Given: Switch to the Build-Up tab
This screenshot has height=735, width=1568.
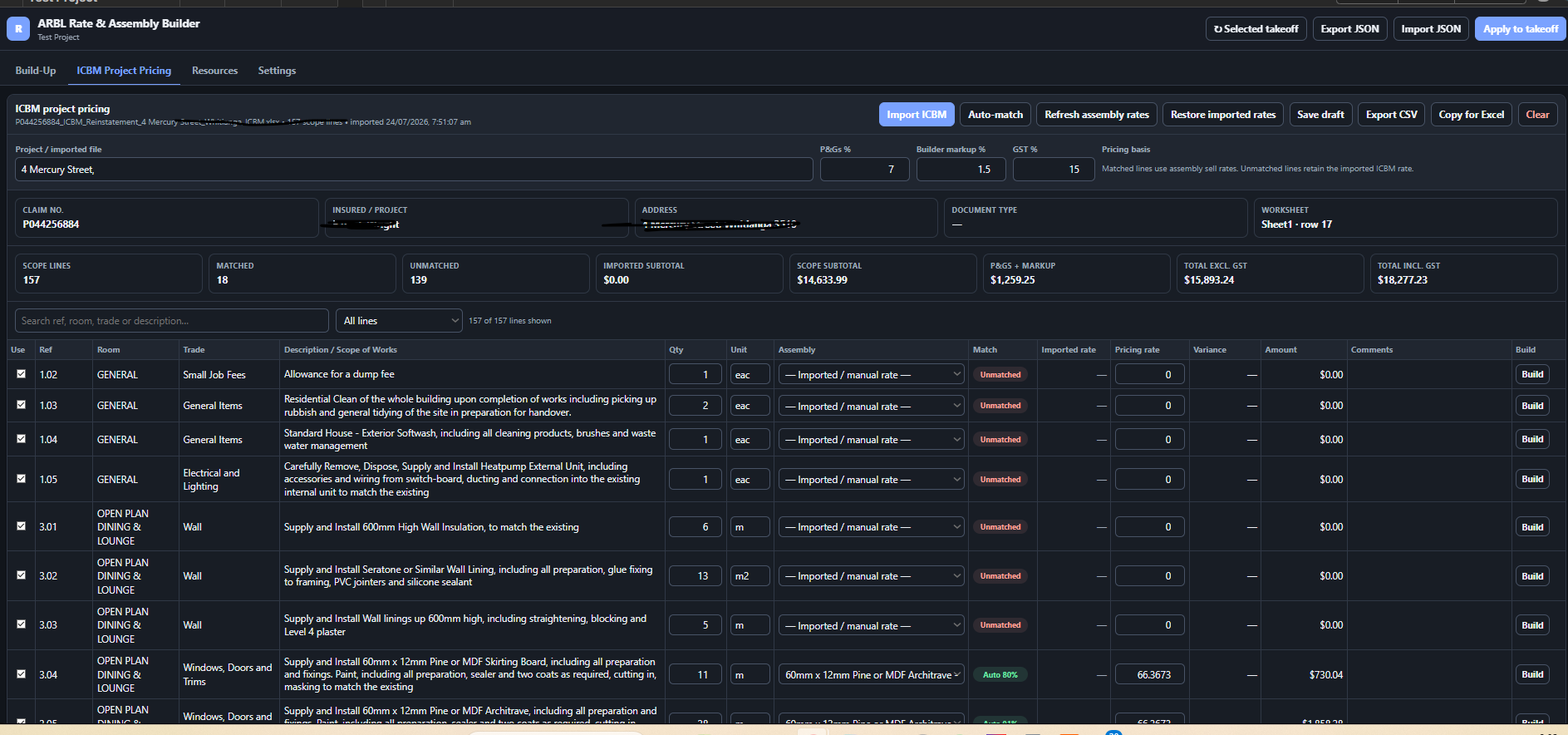Looking at the screenshot, I should pos(36,71).
